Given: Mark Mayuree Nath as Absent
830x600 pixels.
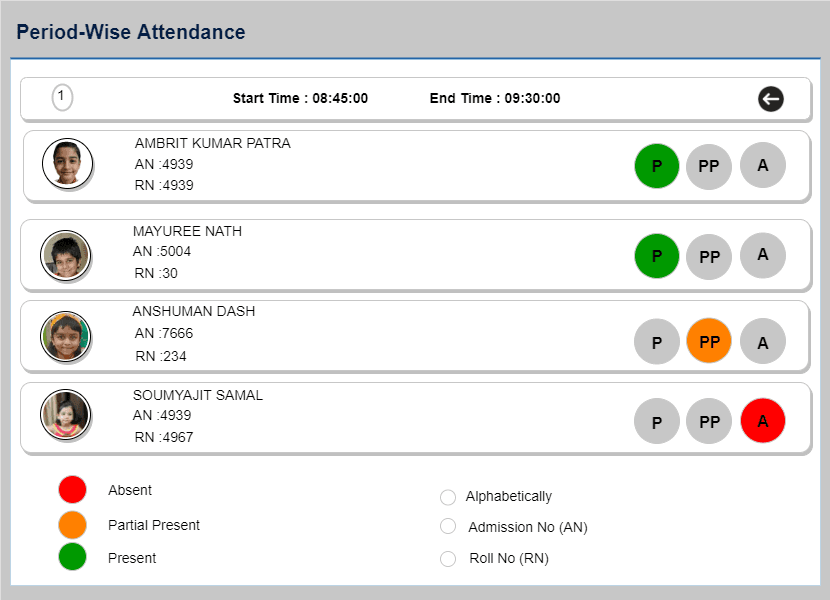Looking at the screenshot, I should [x=762, y=255].
